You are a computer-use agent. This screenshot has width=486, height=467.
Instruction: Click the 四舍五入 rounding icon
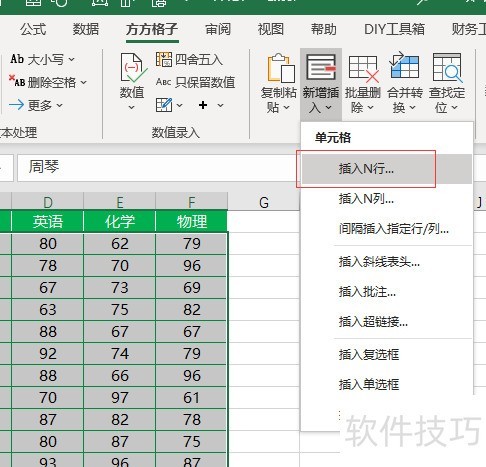click(164, 60)
